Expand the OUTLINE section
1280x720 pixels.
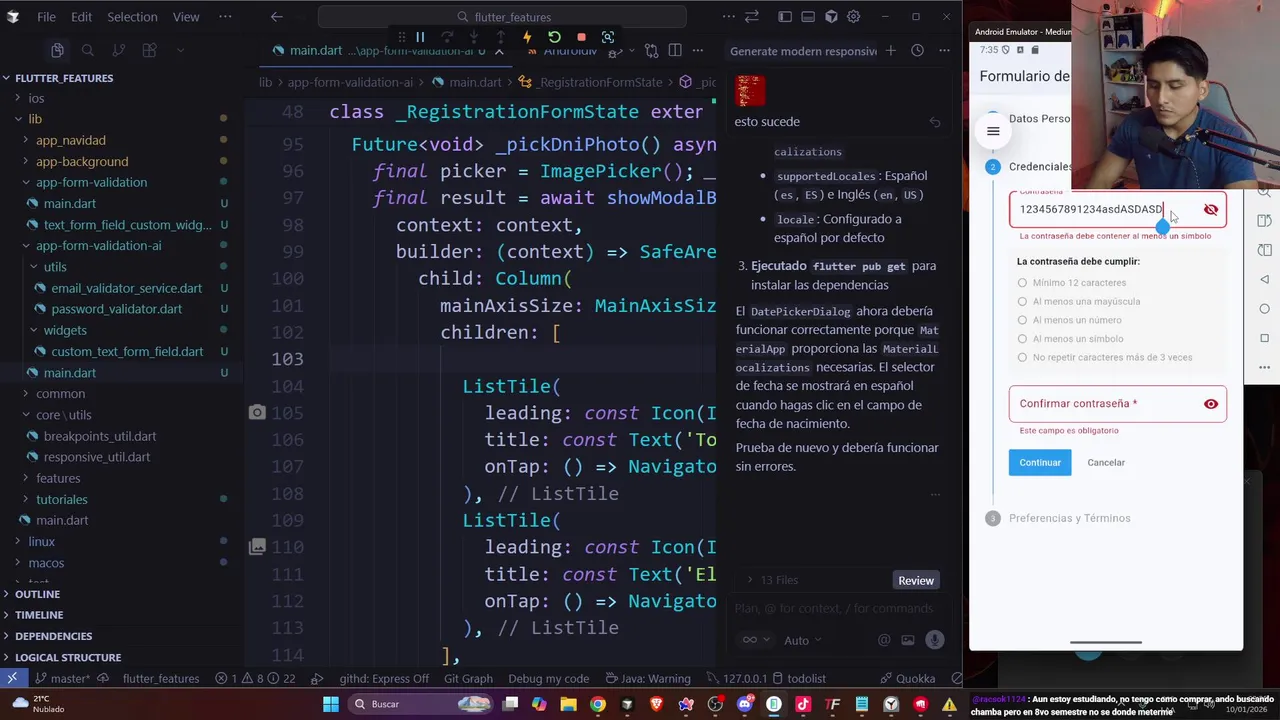37,594
